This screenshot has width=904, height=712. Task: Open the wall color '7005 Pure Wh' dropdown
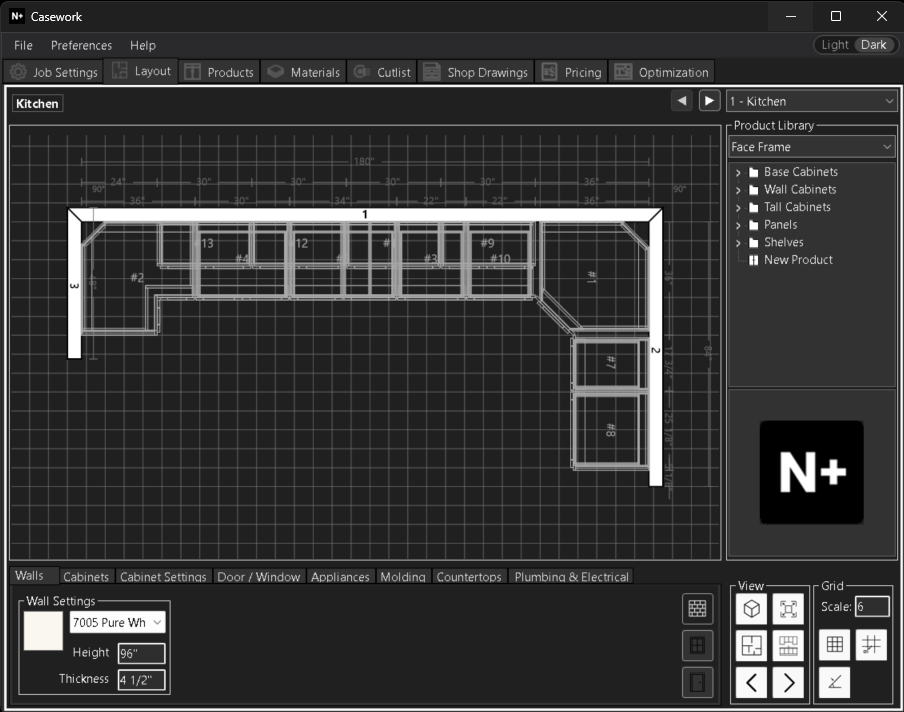pos(118,623)
